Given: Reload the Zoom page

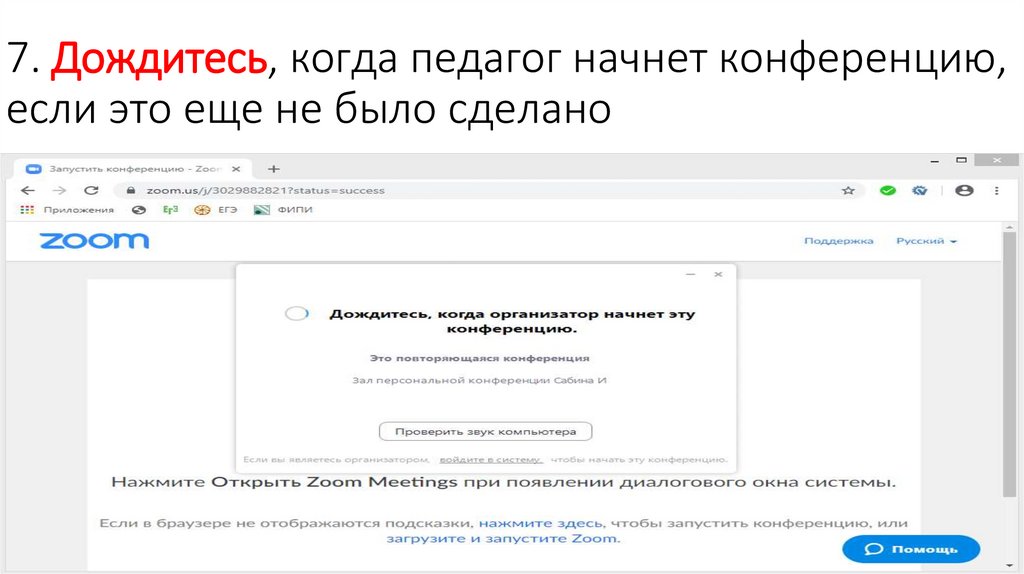Looking at the screenshot, I should [91, 191].
